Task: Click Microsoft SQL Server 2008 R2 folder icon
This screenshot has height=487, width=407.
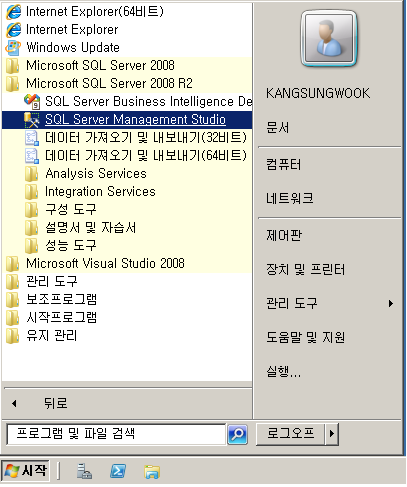Action: (13, 84)
